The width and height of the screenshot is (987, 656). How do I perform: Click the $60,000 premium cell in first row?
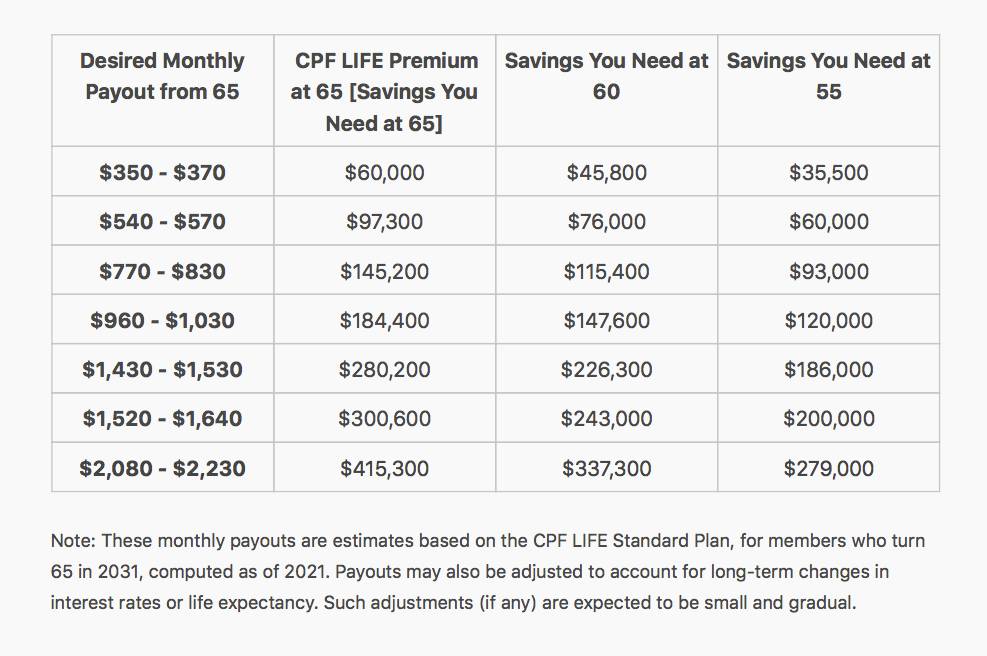pos(385,172)
